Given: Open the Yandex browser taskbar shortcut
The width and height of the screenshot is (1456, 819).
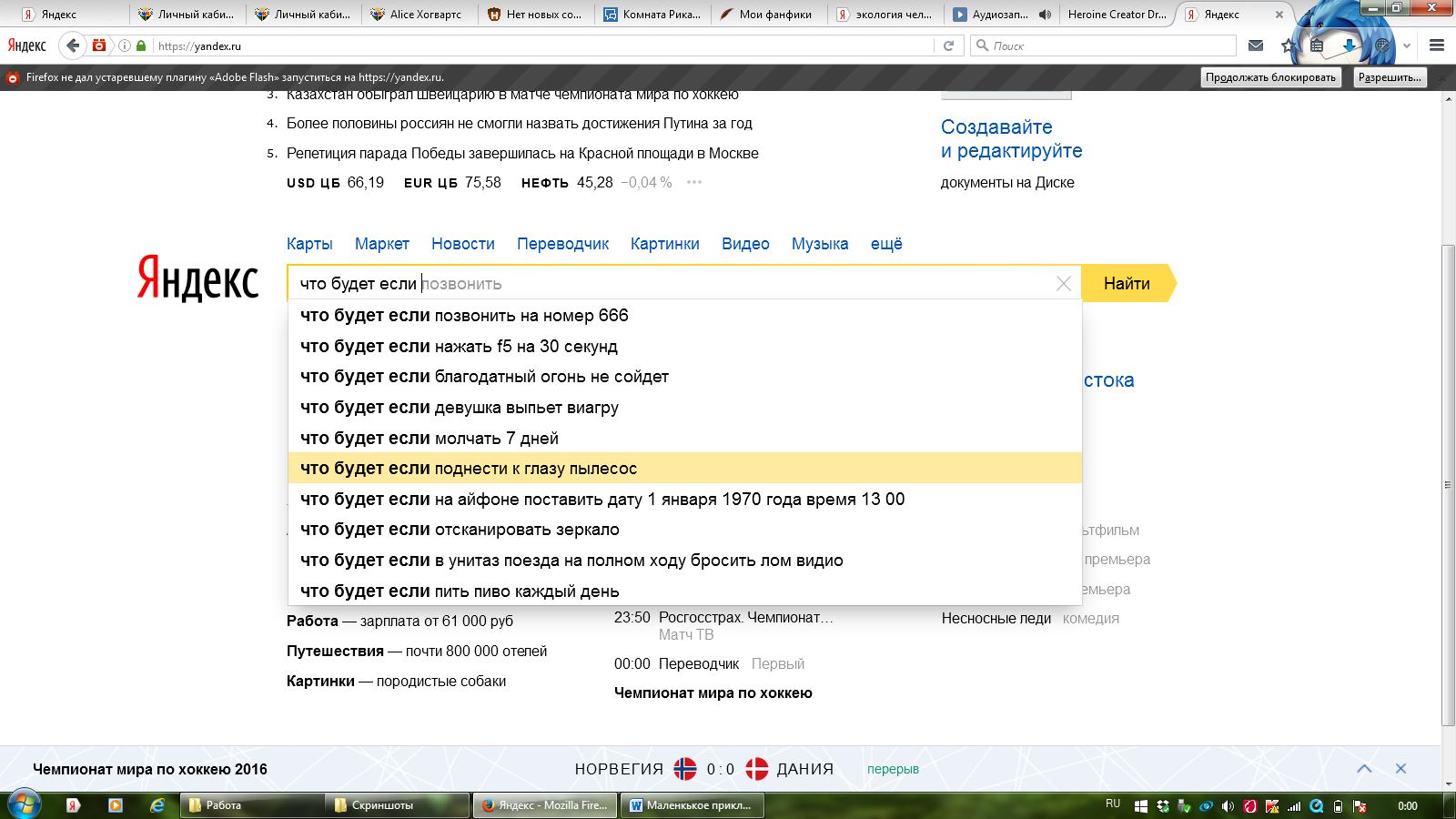Looking at the screenshot, I should click(74, 805).
